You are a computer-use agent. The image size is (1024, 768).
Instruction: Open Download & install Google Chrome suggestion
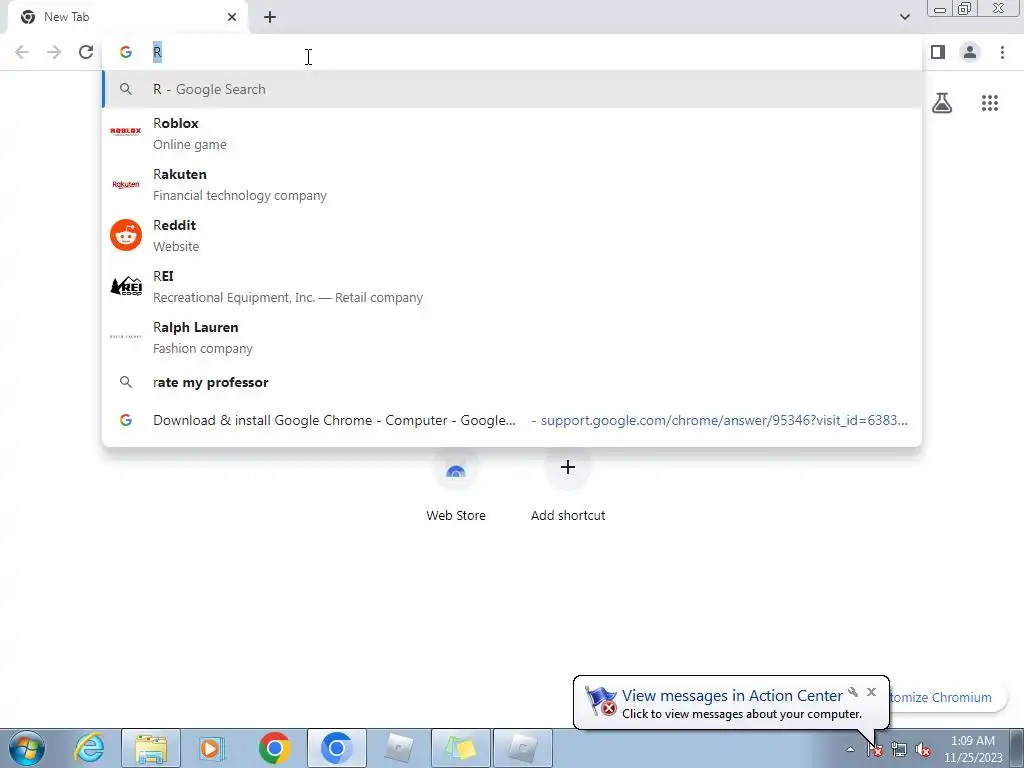(513, 420)
